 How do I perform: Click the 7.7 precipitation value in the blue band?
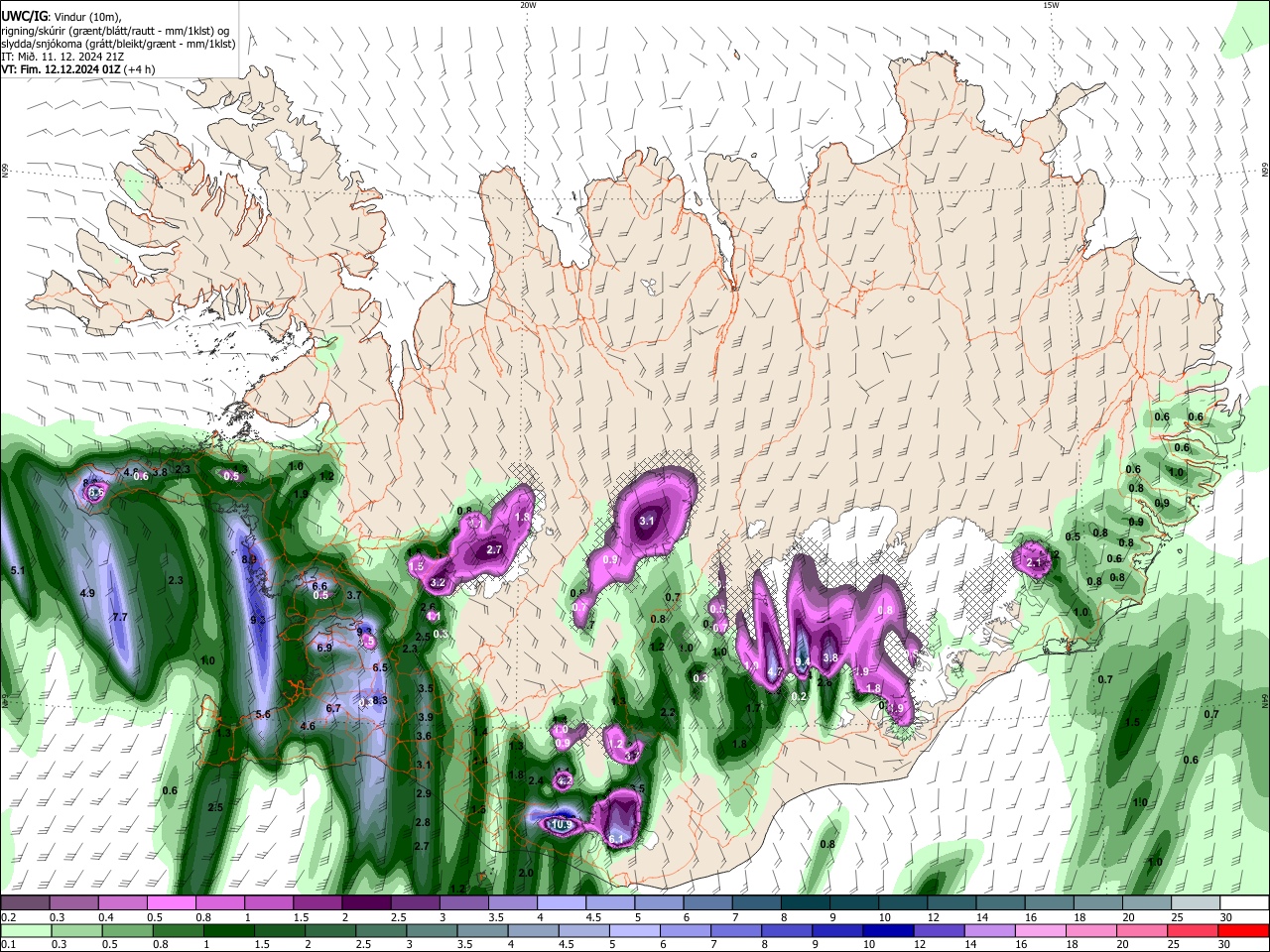[x=120, y=617]
